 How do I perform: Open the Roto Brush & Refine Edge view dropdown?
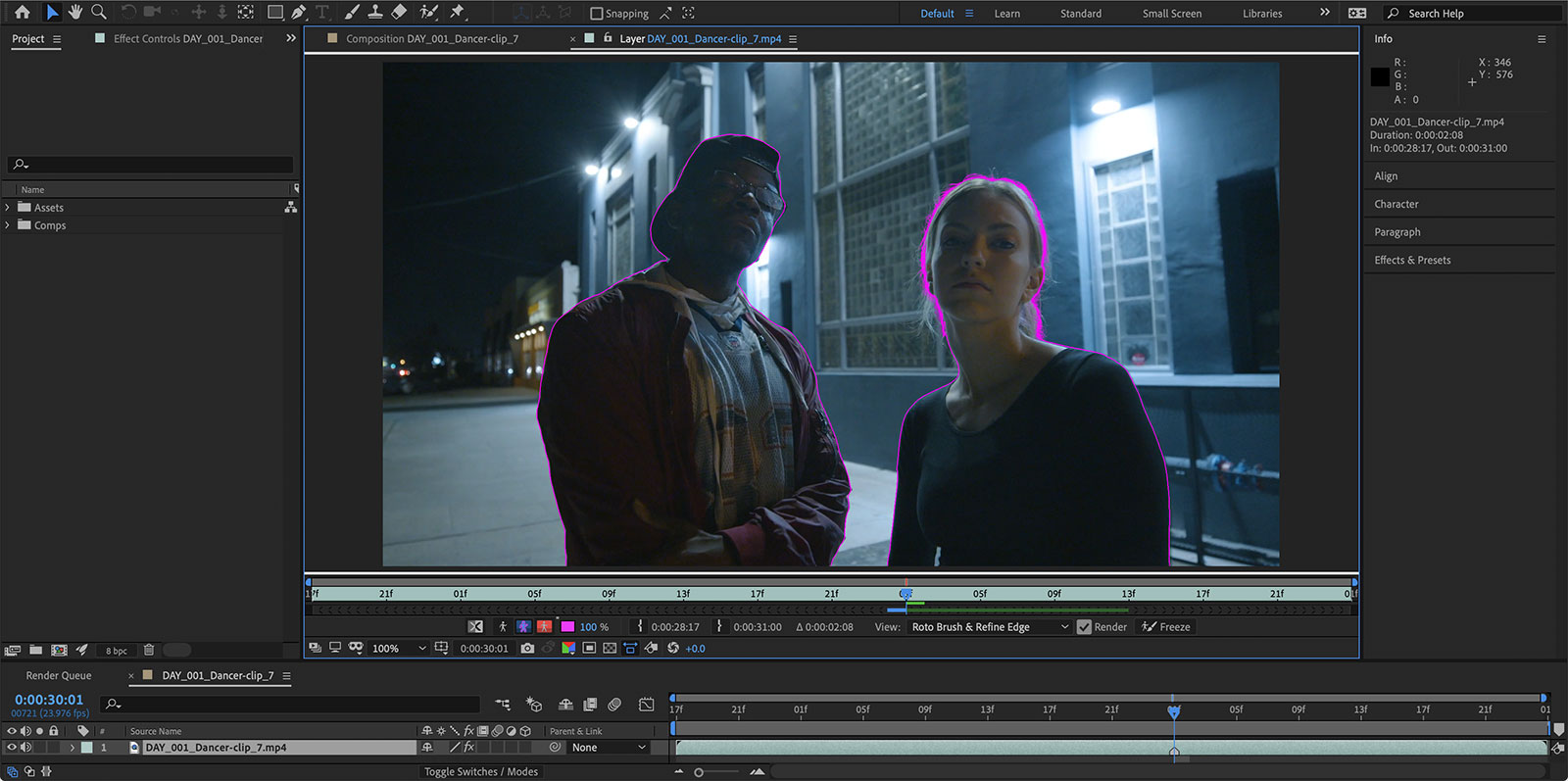(x=990, y=627)
